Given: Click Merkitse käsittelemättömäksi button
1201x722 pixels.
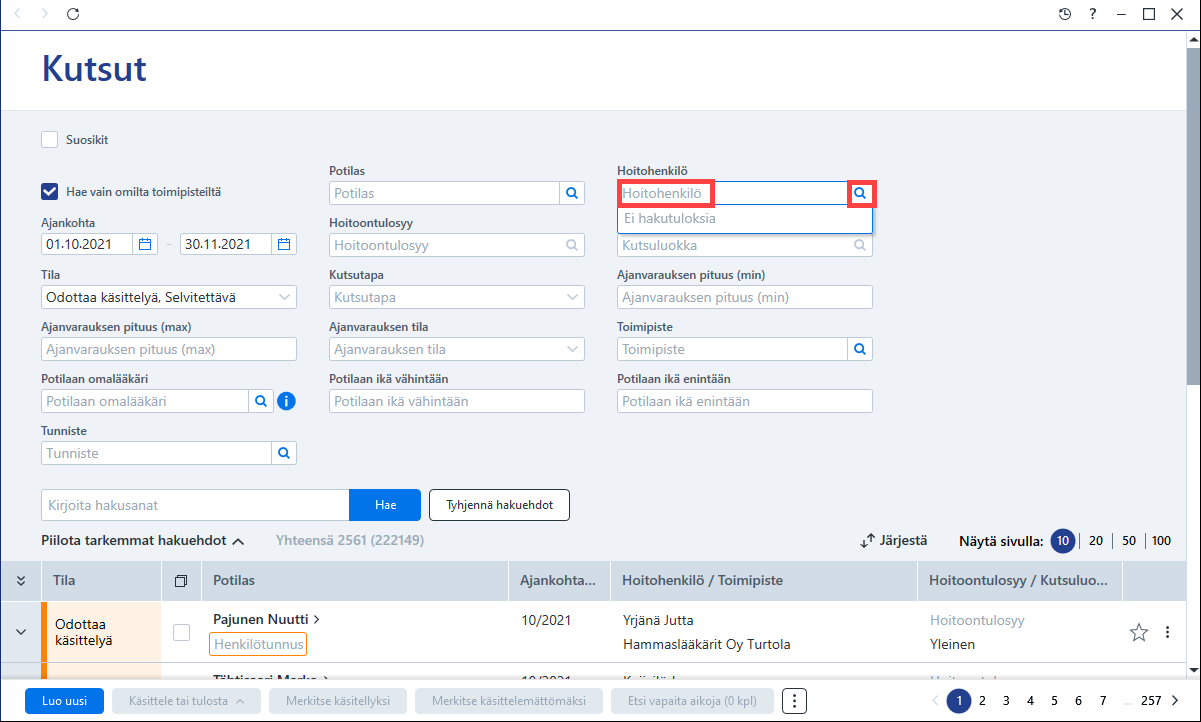Looking at the screenshot, I should 509,701.
